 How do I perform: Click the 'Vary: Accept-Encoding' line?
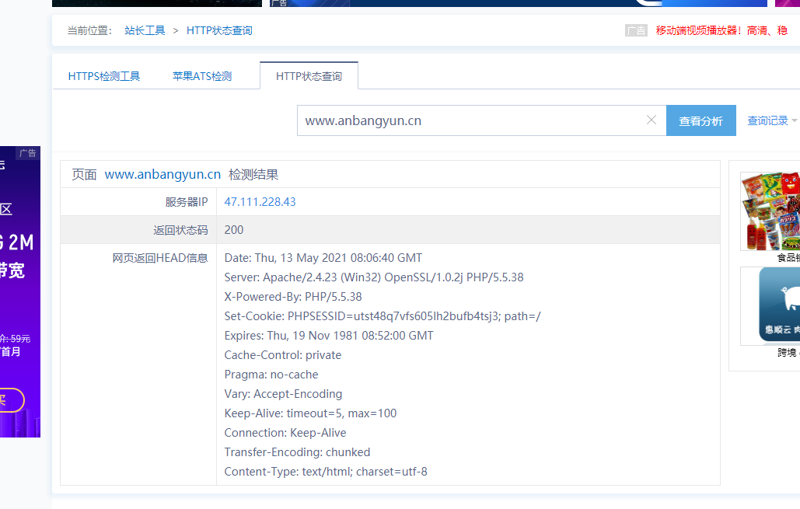click(283, 394)
